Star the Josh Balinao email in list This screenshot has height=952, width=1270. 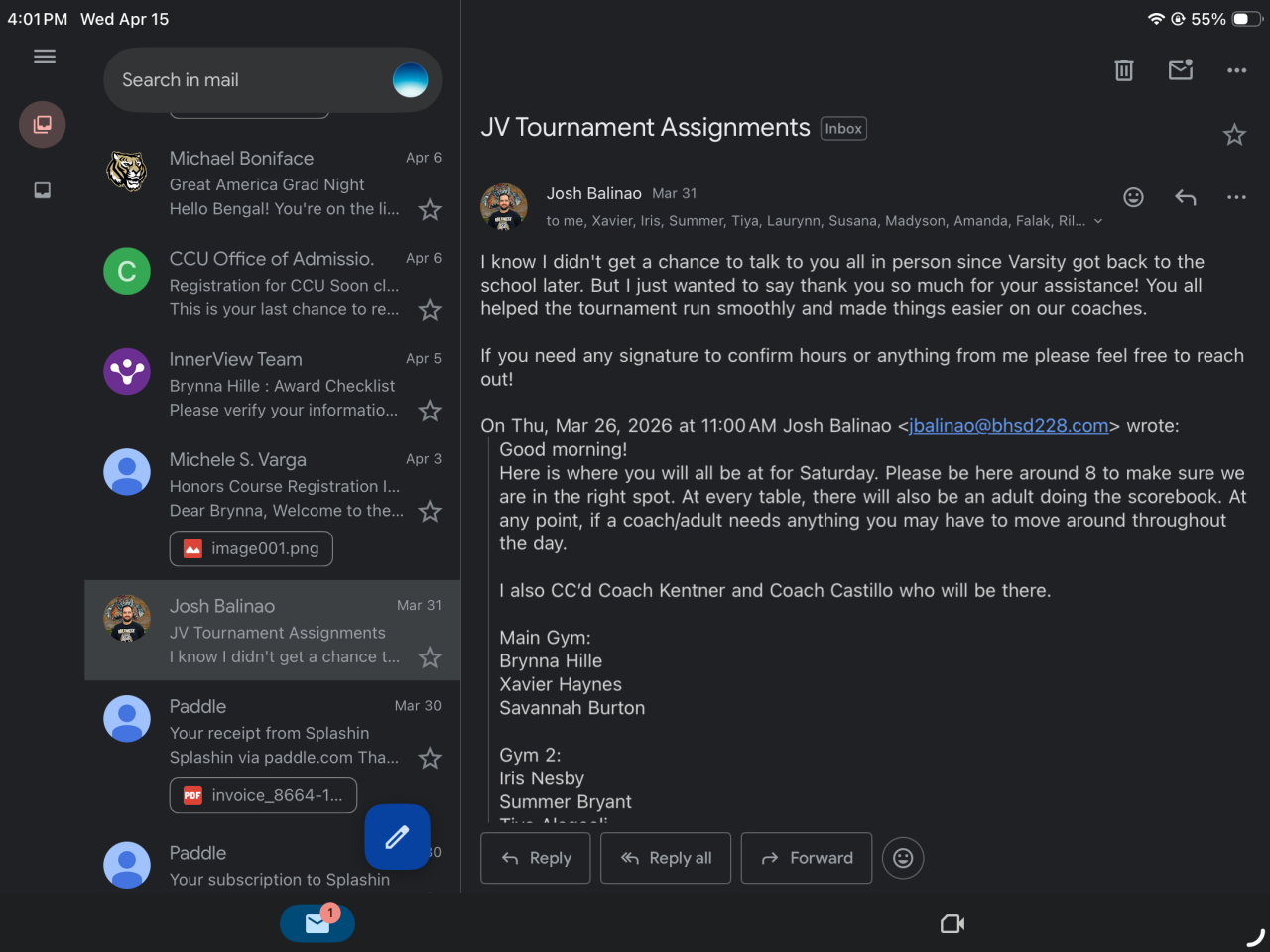(x=430, y=657)
